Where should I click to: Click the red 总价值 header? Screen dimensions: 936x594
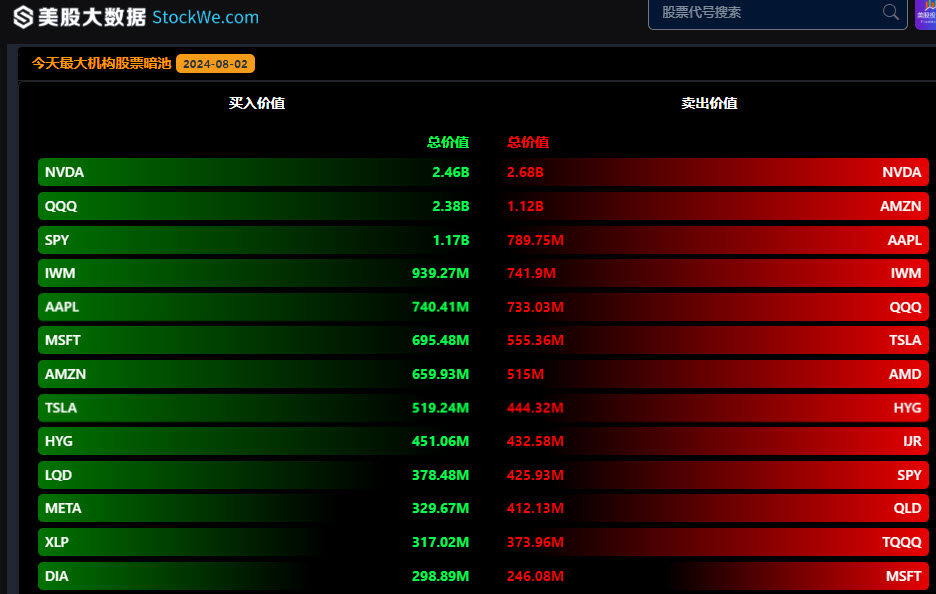528,142
